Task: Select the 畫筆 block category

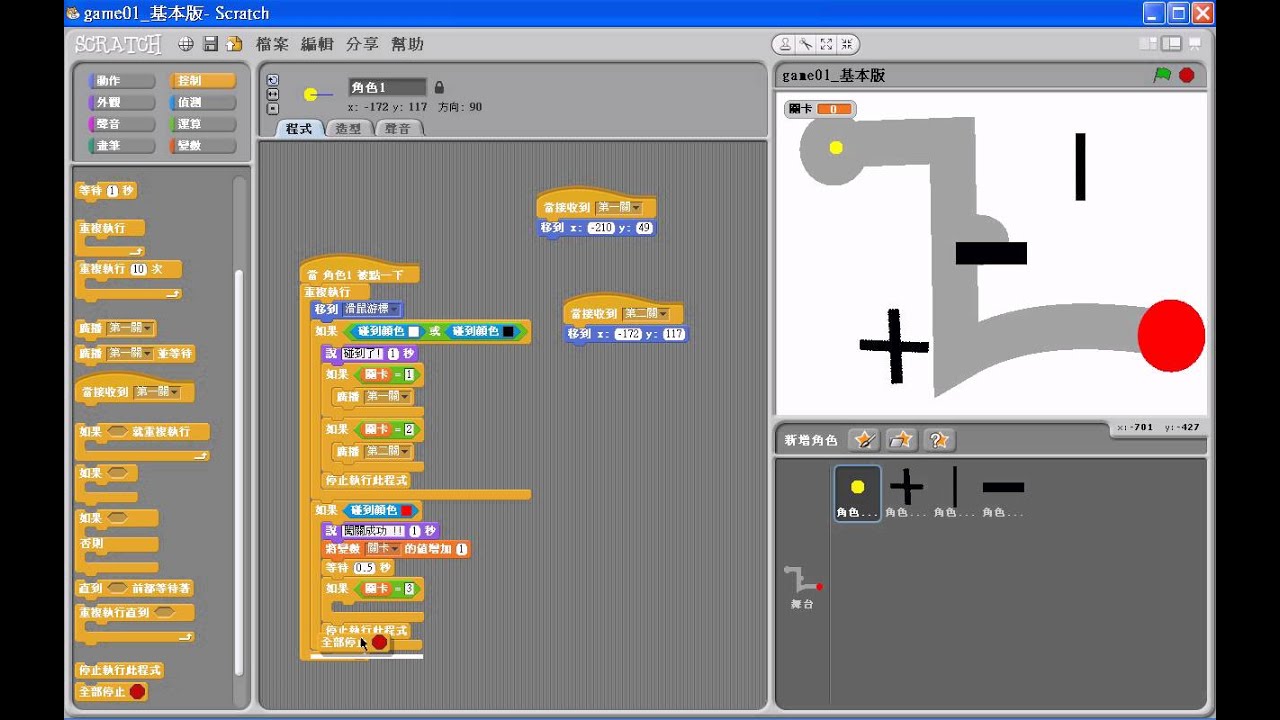Action: tap(122, 146)
